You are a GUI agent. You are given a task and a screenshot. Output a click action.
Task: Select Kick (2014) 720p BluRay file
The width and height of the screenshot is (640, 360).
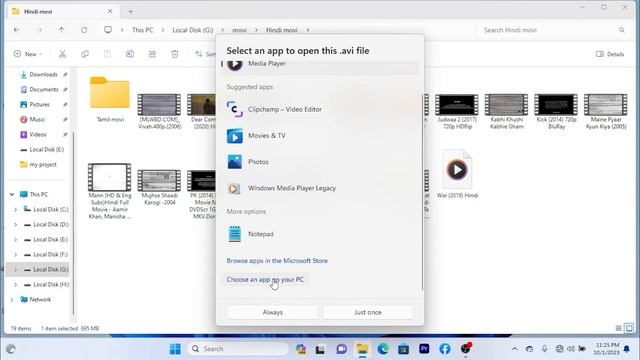coord(556,111)
